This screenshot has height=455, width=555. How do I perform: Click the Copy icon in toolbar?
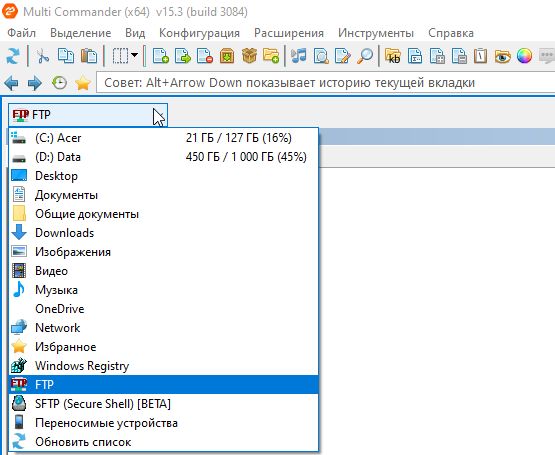coord(66,56)
